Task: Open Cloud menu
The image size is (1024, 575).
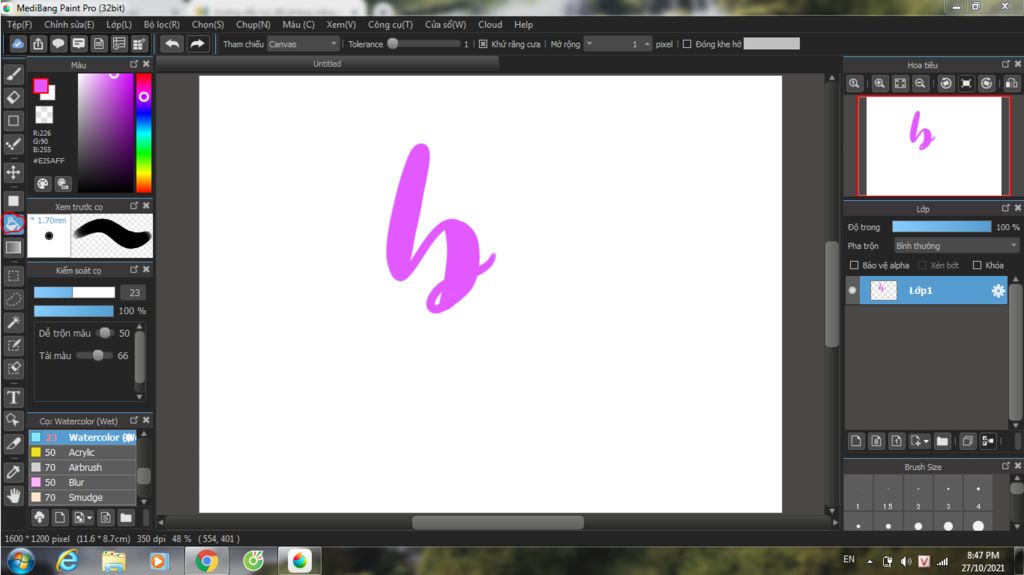Action: [490, 24]
